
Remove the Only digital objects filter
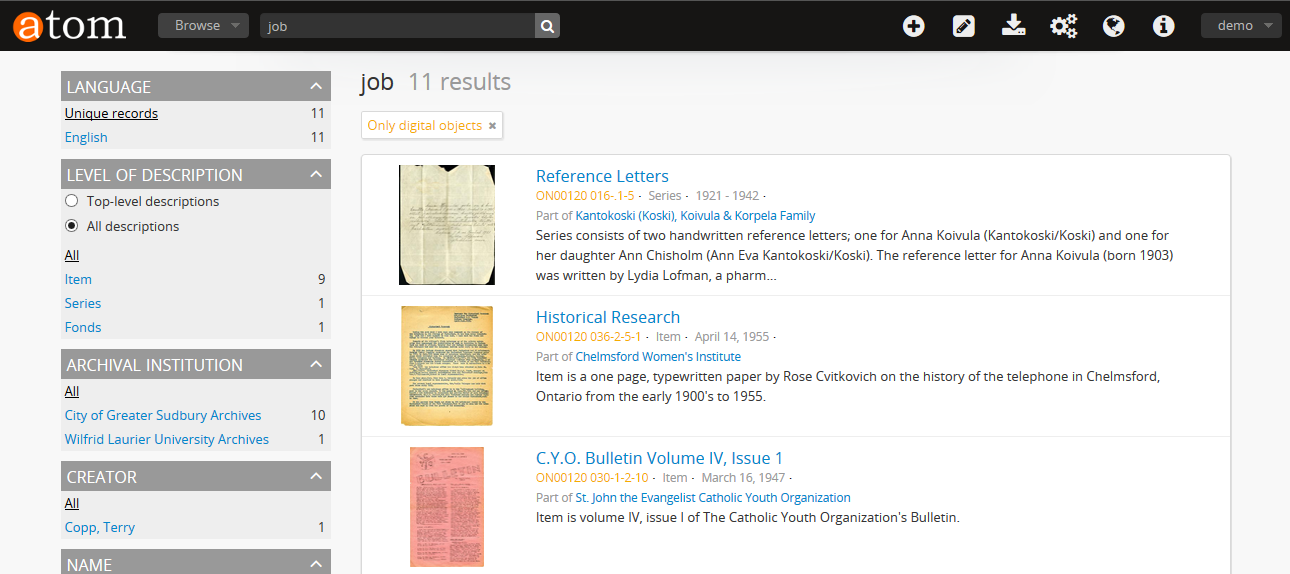[492, 126]
